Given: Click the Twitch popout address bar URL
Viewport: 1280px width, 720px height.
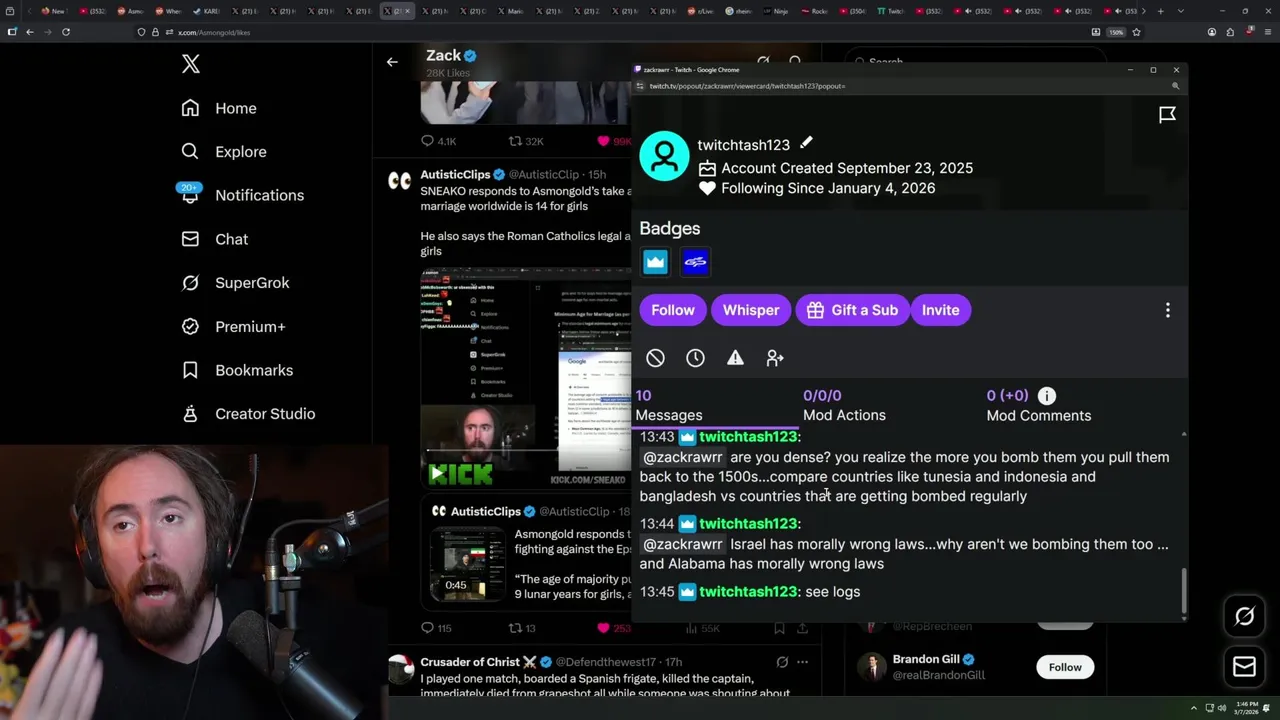Looking at the screenshot, I should click(x=747, y=86).
